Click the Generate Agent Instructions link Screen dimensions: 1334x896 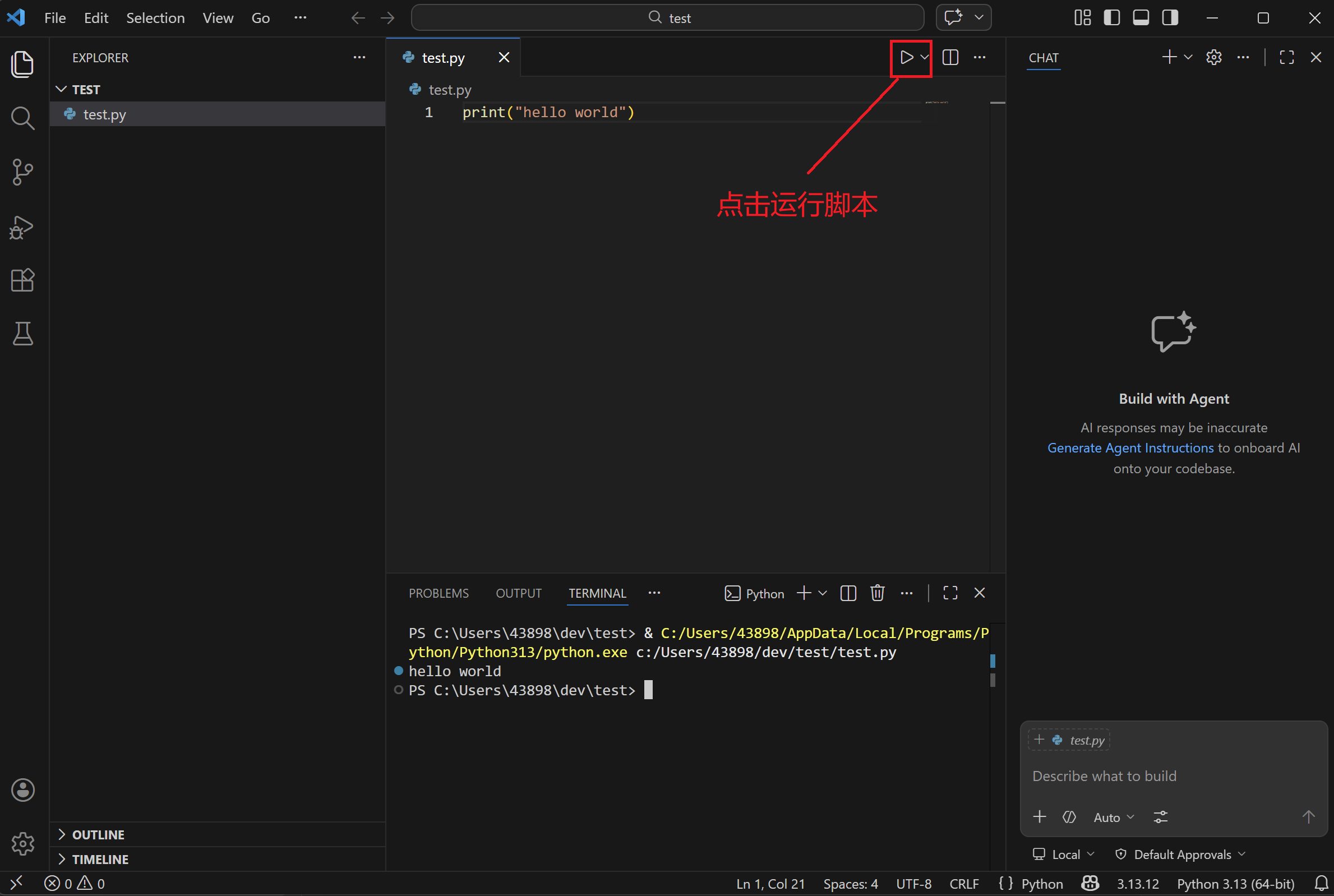pos(1130,448)
